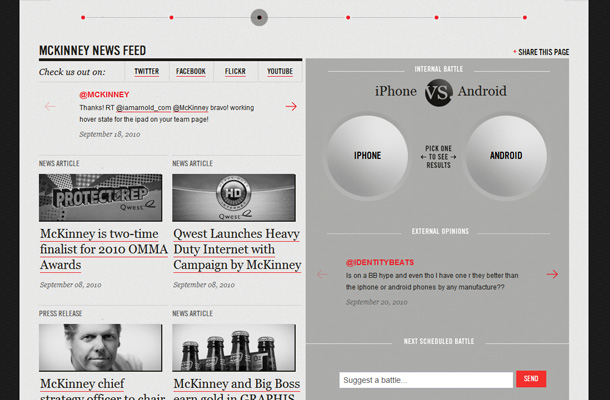The width and height of the screenshot is (610, 400).
Task: Open the @McKinney mention in tweet text
Action: tap(191, 108)
